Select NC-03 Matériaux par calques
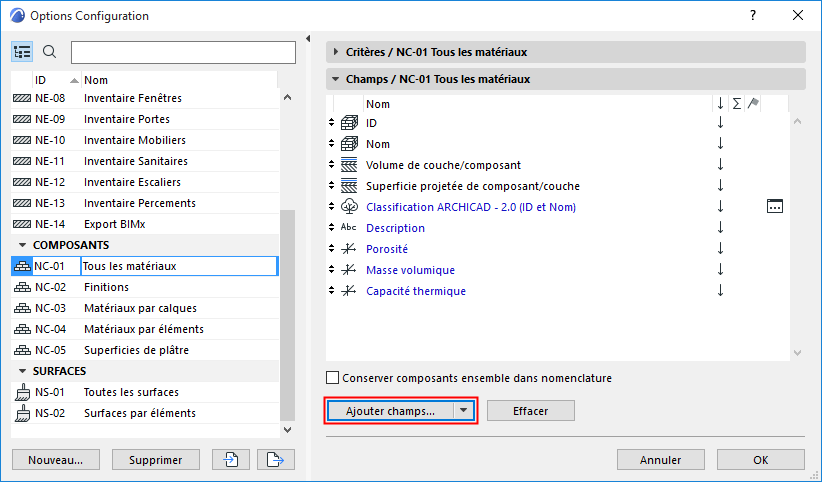This screenshot has width=822, height=482. pos(145,308)
